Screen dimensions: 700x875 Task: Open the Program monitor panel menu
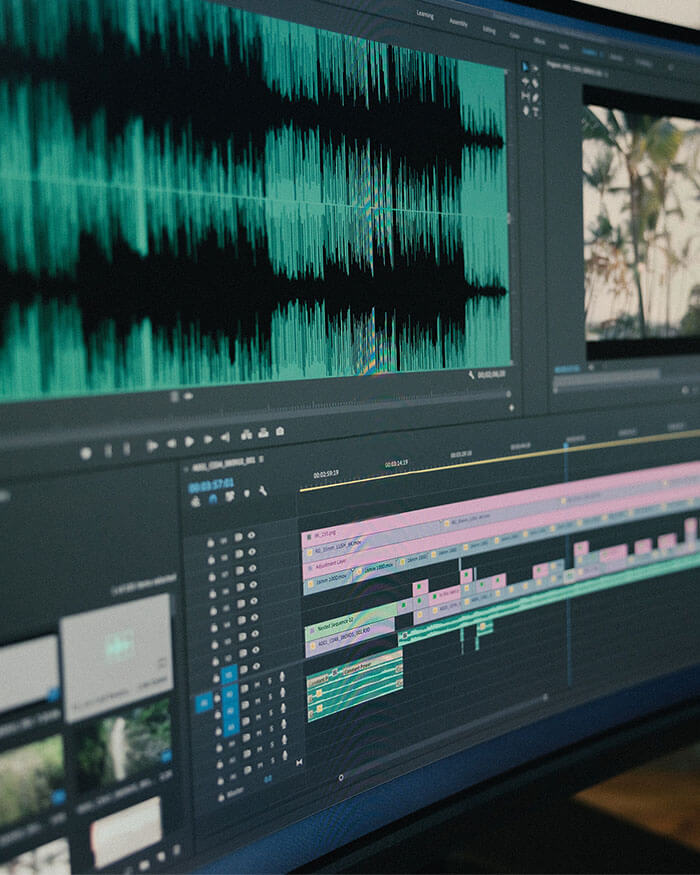click(x=606, y=73)
